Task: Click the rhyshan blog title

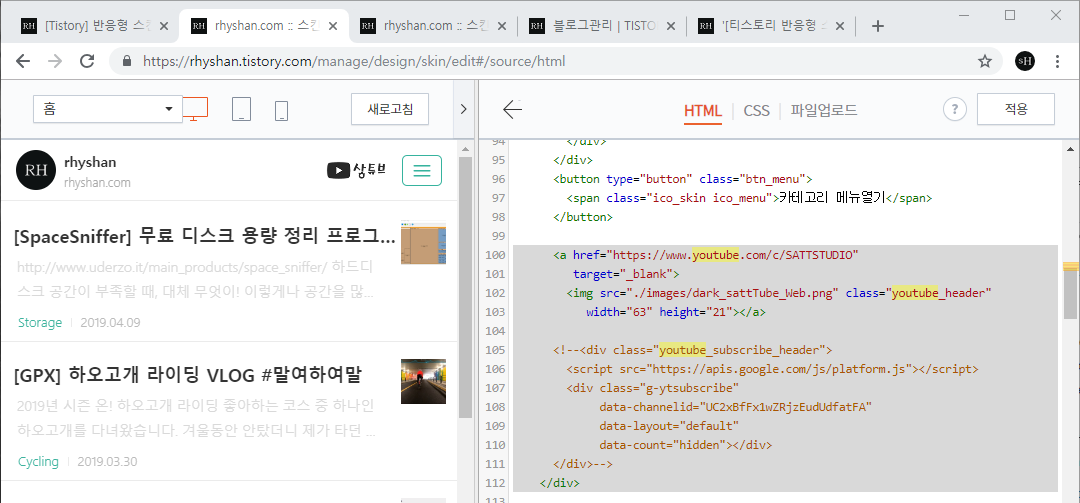Action: 90,163
